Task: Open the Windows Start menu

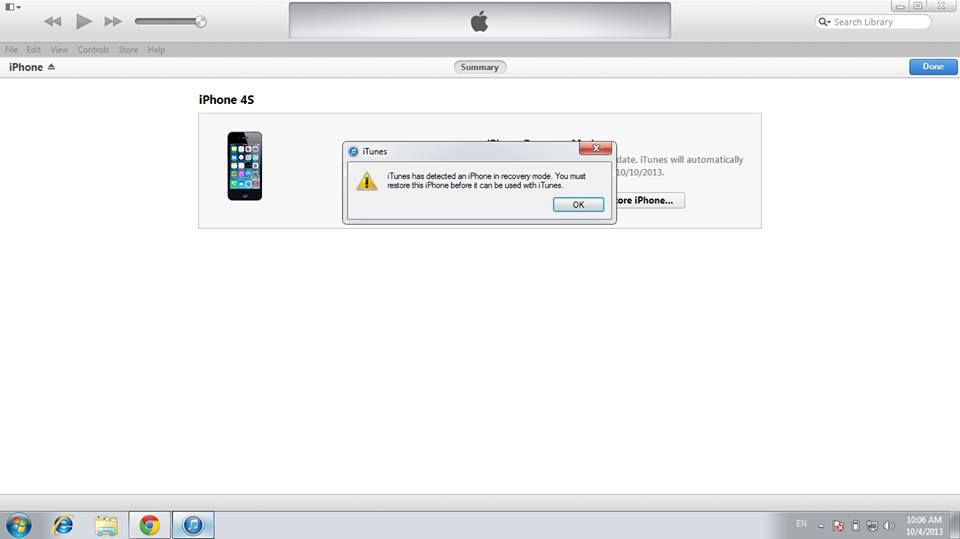Action: pos(18,525)
